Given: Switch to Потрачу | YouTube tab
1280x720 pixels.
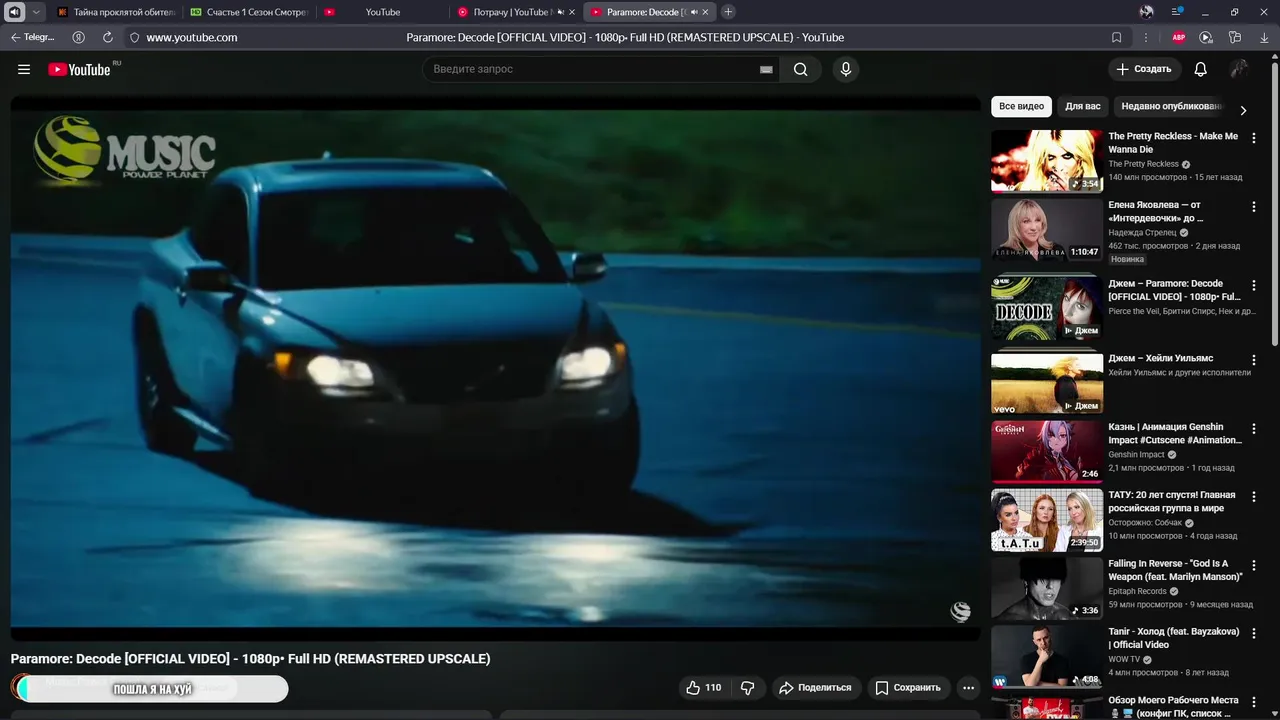Looking at the screenshot, I should pyautogui.click(x=515, y=12).
